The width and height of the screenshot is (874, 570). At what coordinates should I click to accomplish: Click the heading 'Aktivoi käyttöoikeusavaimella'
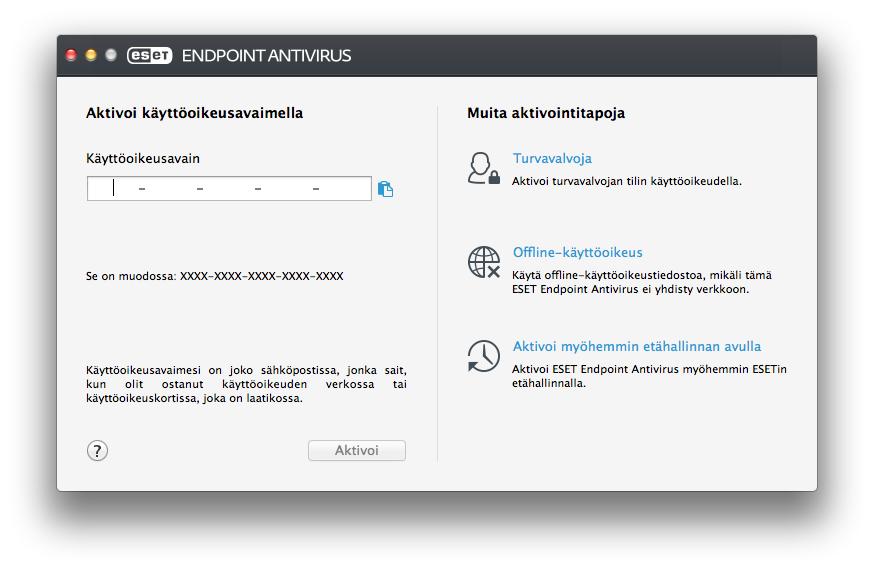click(x=195, y=113)
